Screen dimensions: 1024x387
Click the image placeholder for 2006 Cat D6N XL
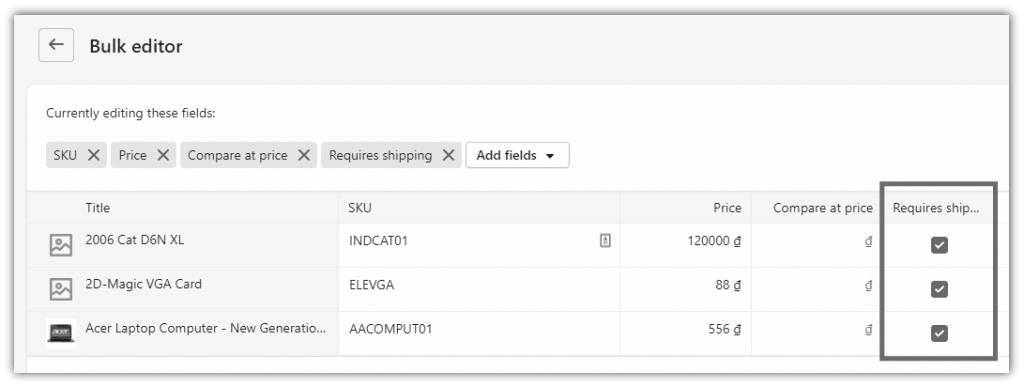61,245
